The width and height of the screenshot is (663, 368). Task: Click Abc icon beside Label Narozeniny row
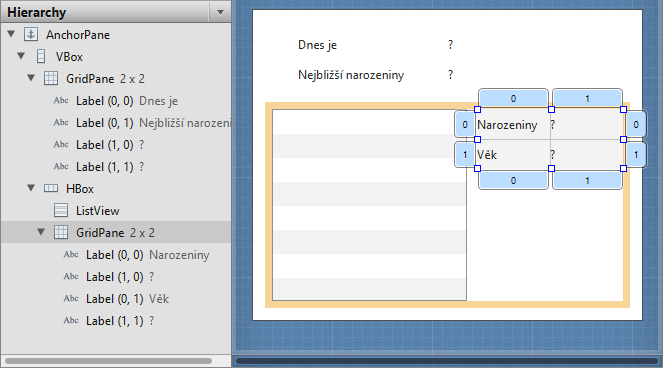coord(71,254)
